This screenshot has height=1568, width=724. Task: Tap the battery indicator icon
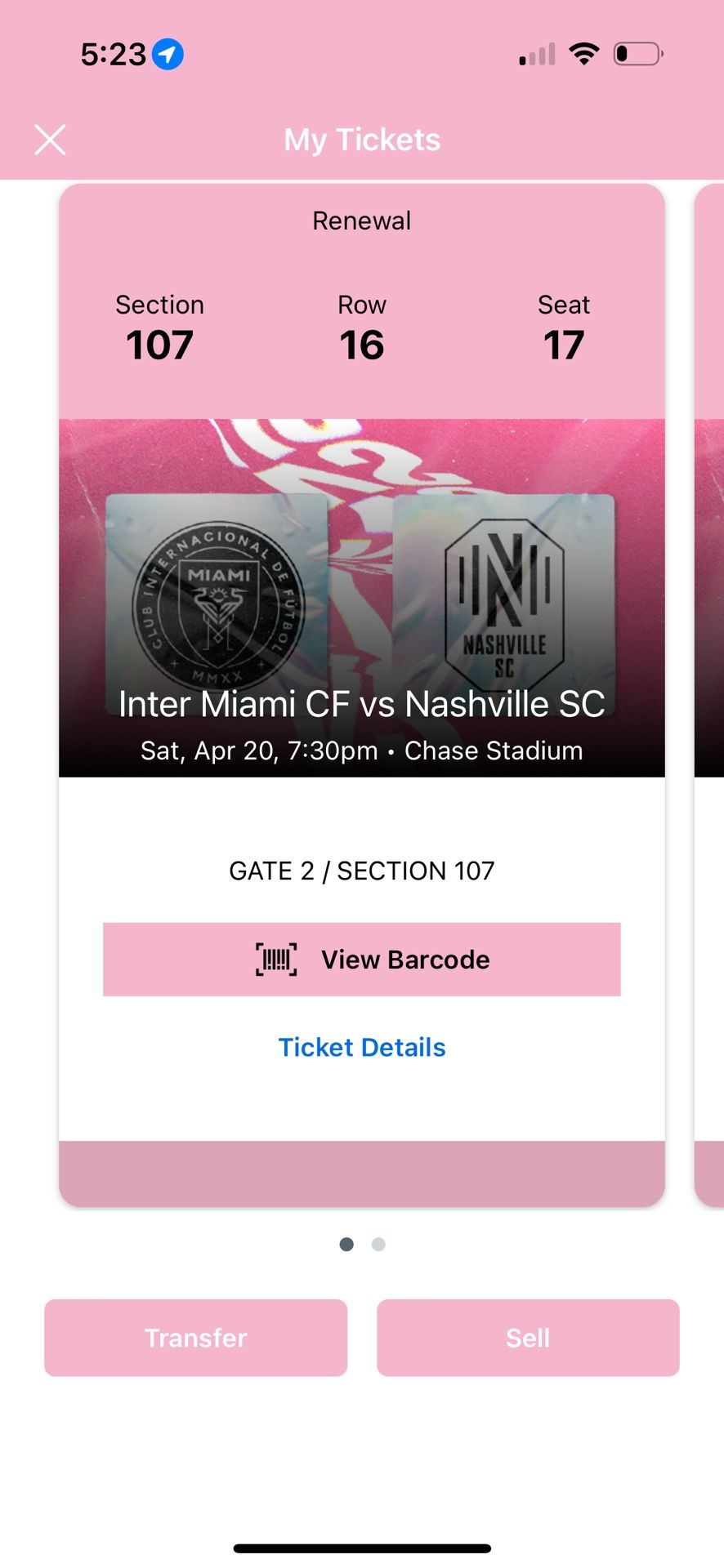[x=637, y=54]
